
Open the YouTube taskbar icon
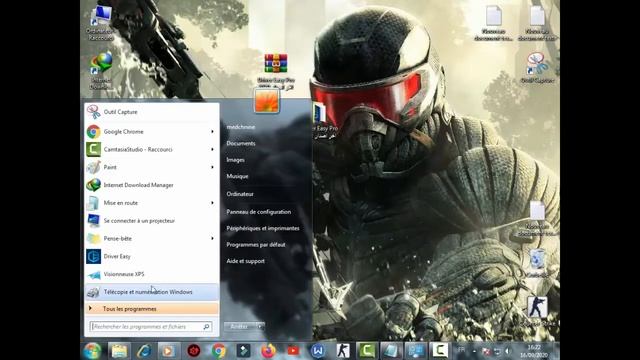[293, 351]
